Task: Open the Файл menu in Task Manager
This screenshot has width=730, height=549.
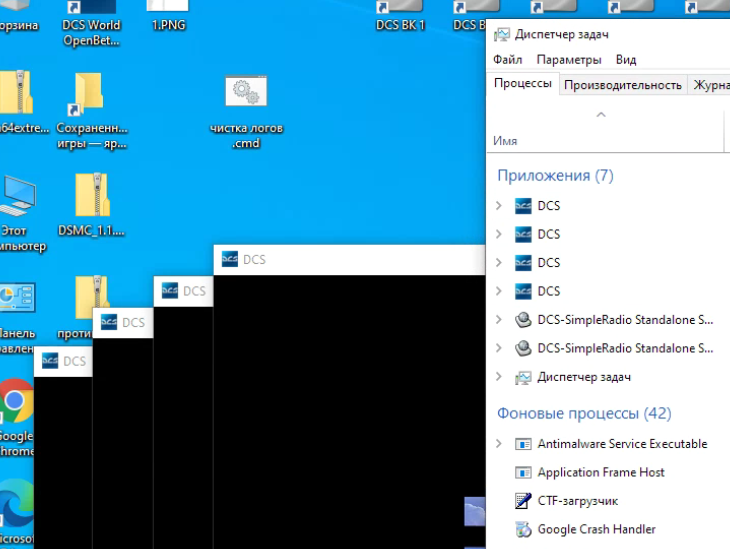Action: tap(507, 60)
